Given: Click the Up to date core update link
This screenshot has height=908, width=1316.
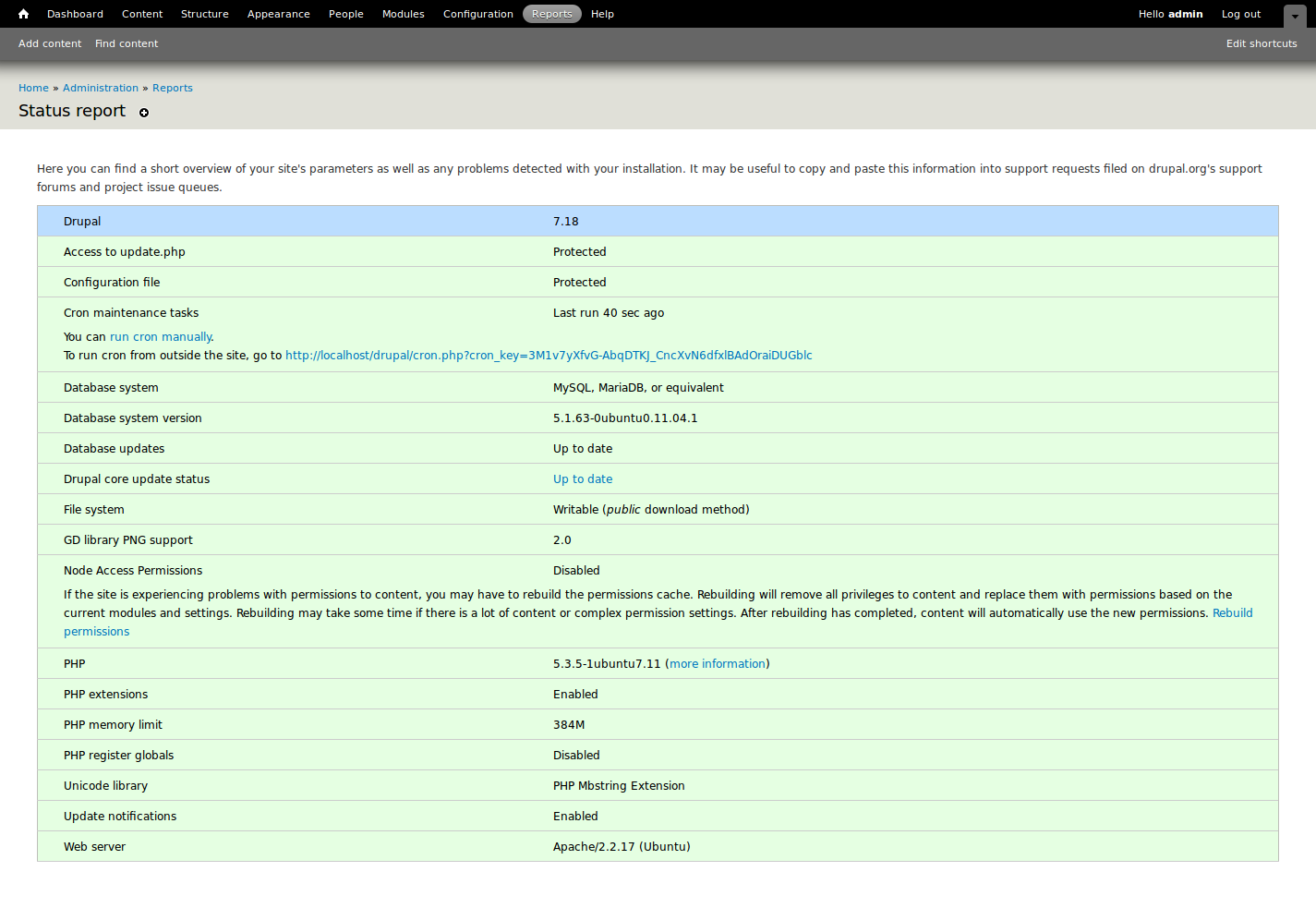Looking at the screenshot, I should 582,478.
